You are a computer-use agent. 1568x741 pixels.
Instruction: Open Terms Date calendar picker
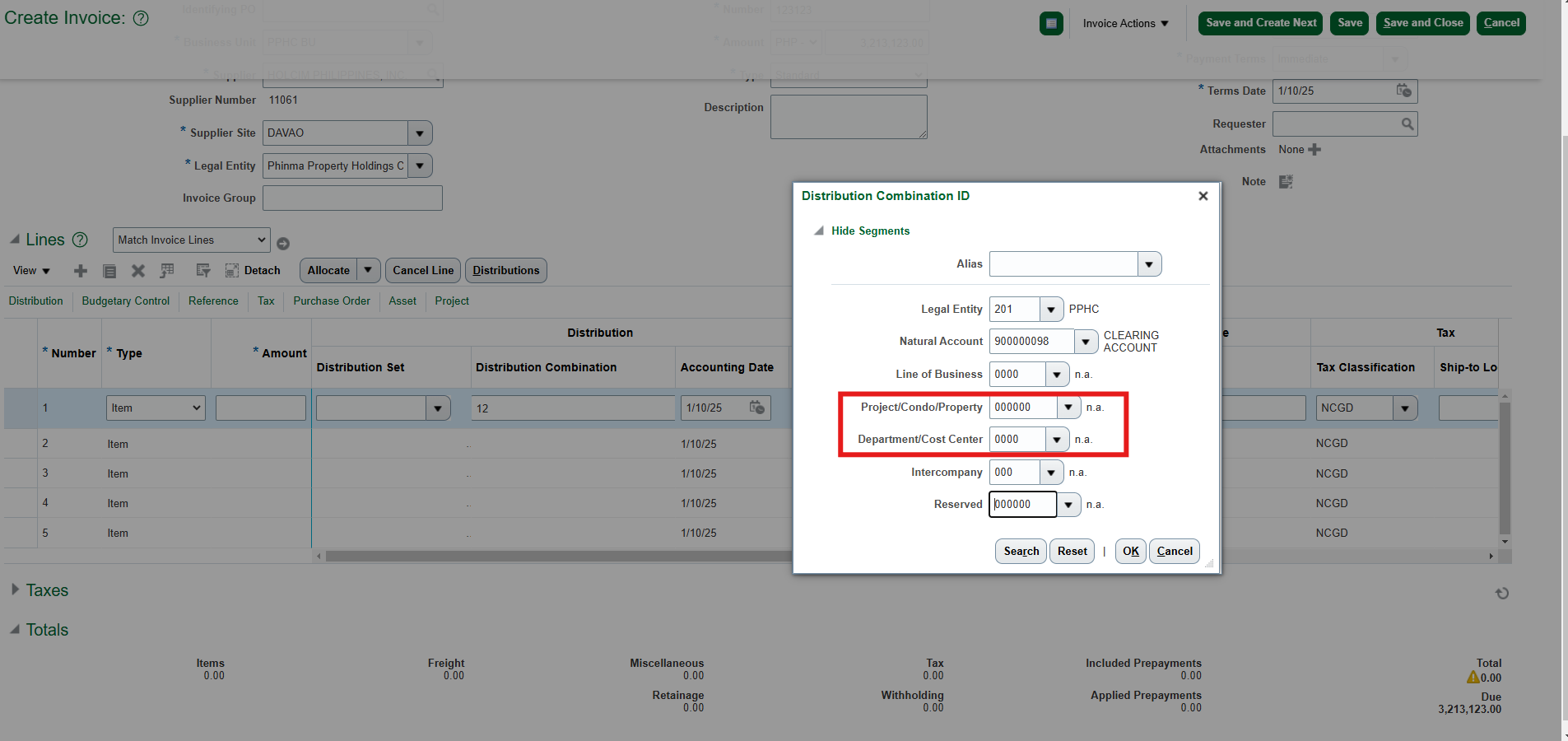1404,91
